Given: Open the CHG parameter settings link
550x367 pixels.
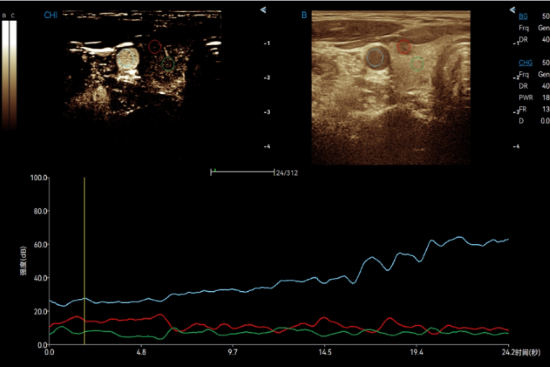Looking at the screenshot, I should 525,63.
